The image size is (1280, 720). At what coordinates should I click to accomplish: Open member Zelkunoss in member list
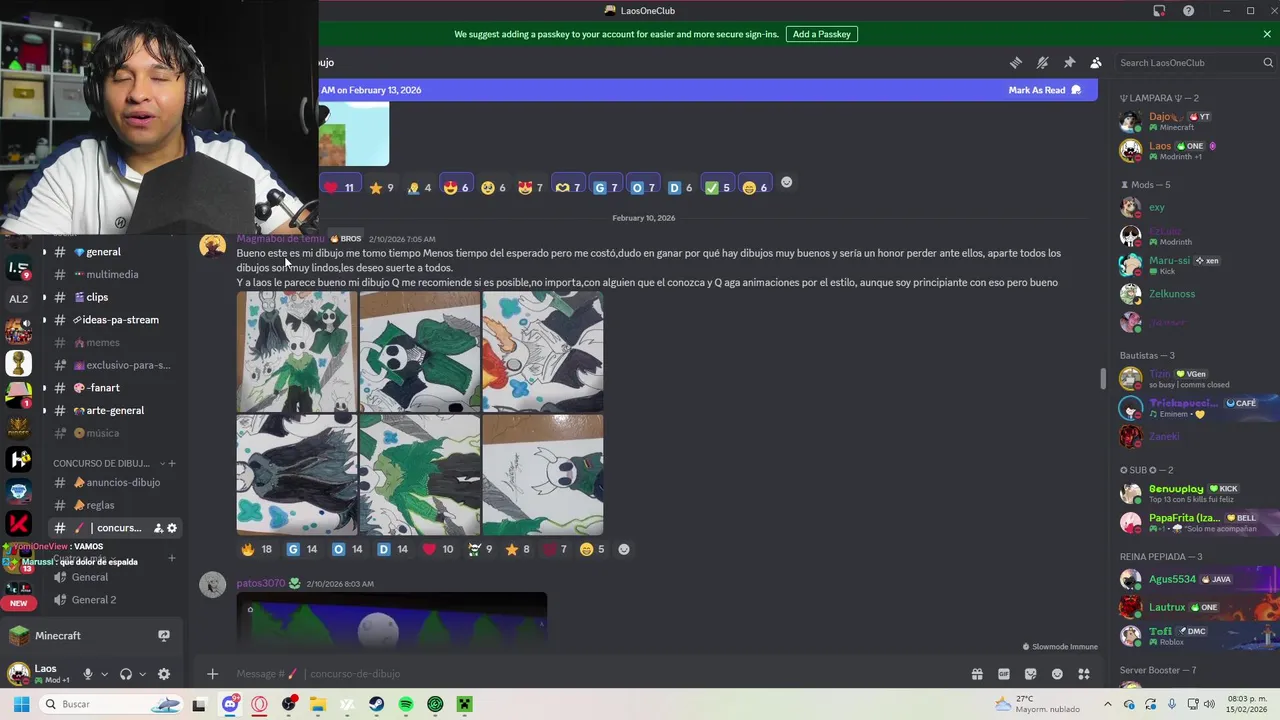click(1195, 294)
